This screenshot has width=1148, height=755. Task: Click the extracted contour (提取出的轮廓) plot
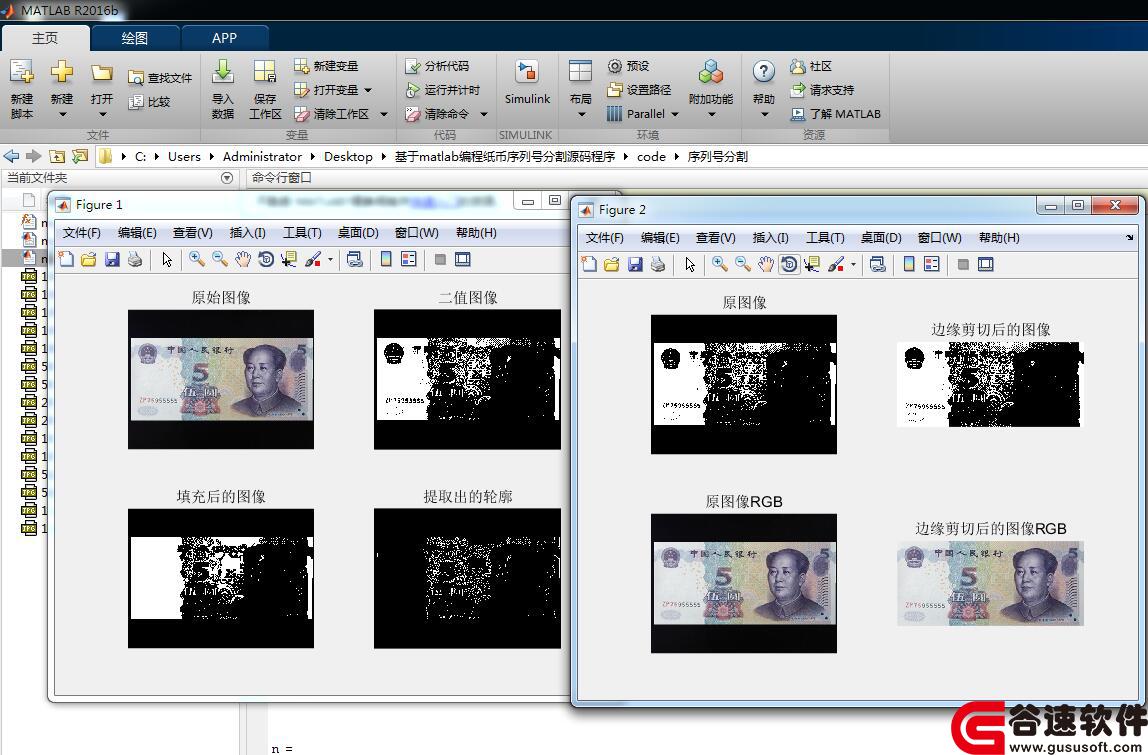click(467, 579)
